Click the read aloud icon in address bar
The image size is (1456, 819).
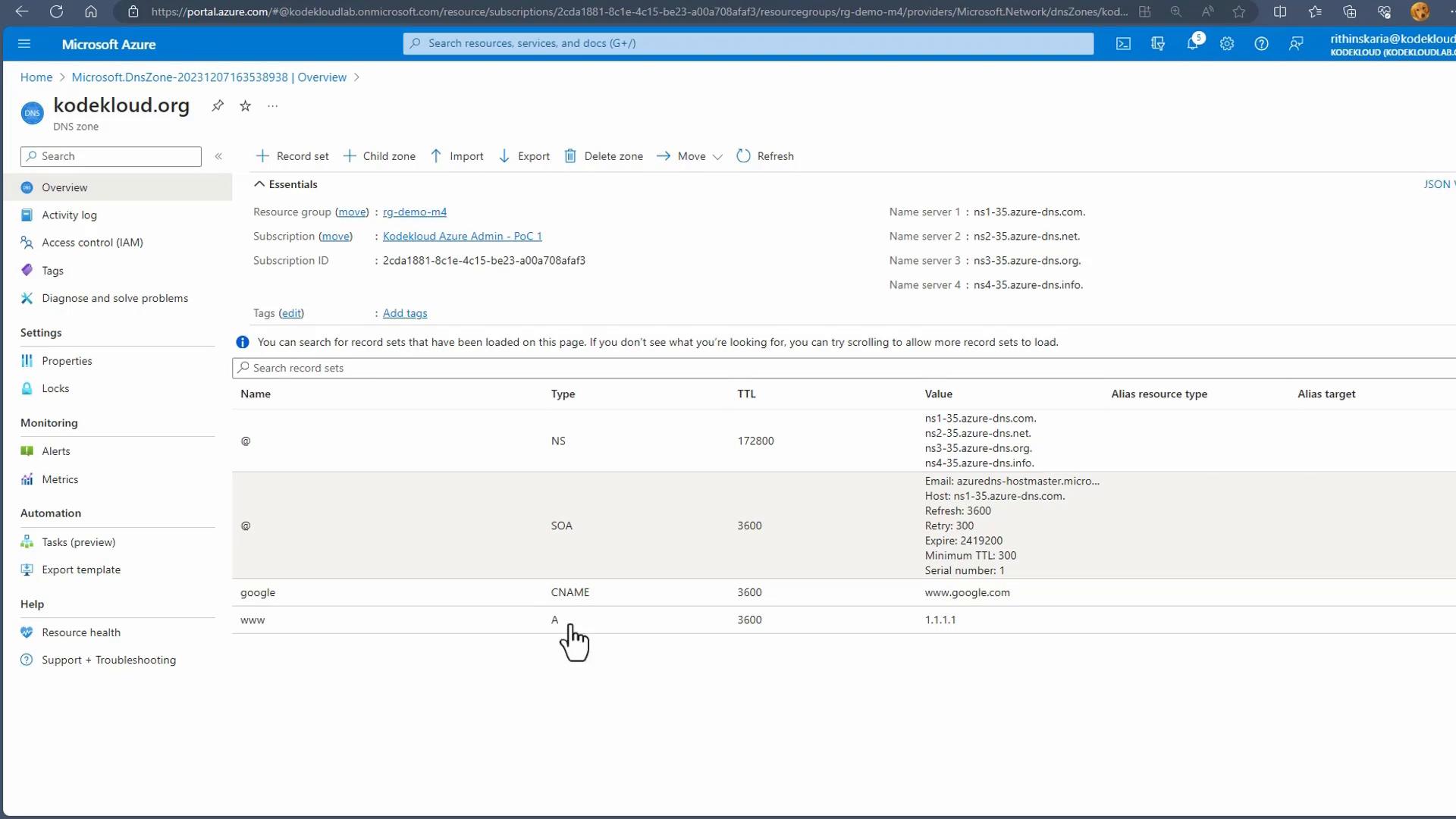1207,11
